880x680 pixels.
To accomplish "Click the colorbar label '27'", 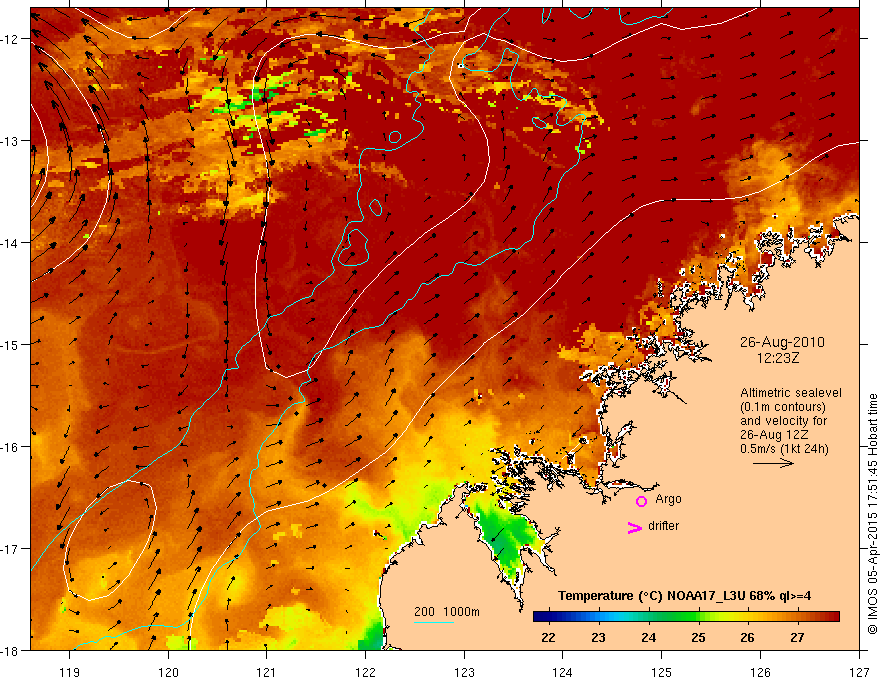I will [x=797, y=638].
